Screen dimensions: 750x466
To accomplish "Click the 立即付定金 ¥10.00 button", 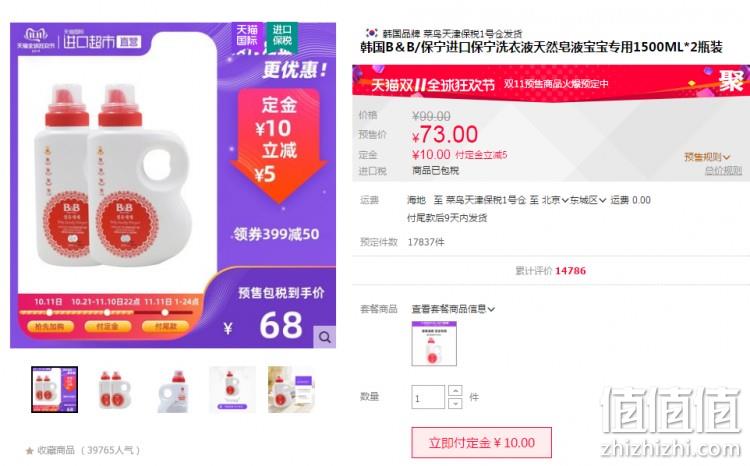I will click(x=482, y=443).
